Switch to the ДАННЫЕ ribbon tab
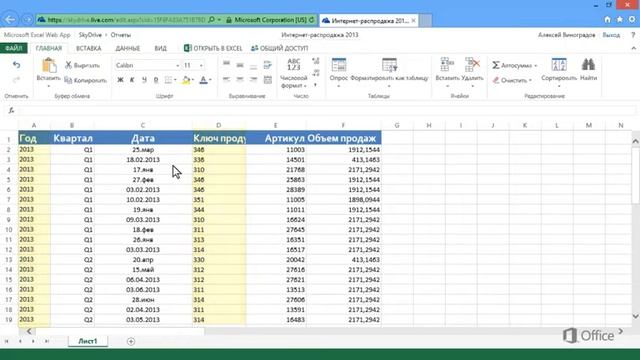The width and height of the screenshot is (640, 360). click(127, 48)
